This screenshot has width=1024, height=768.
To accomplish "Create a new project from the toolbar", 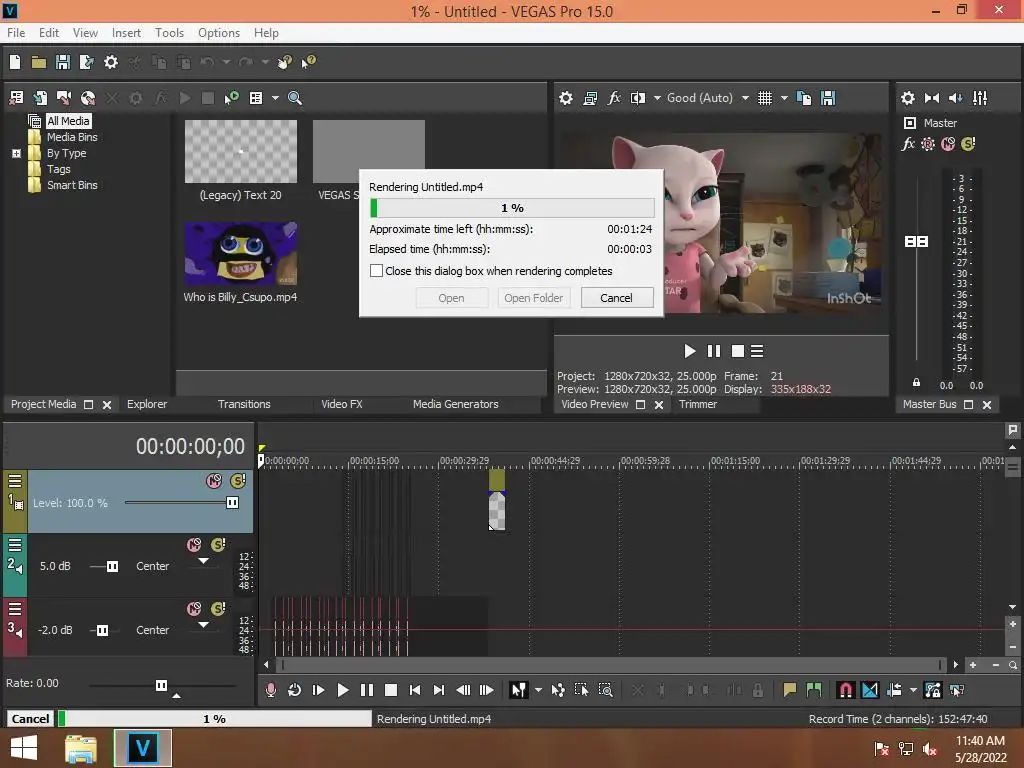I will pos(14,62).
